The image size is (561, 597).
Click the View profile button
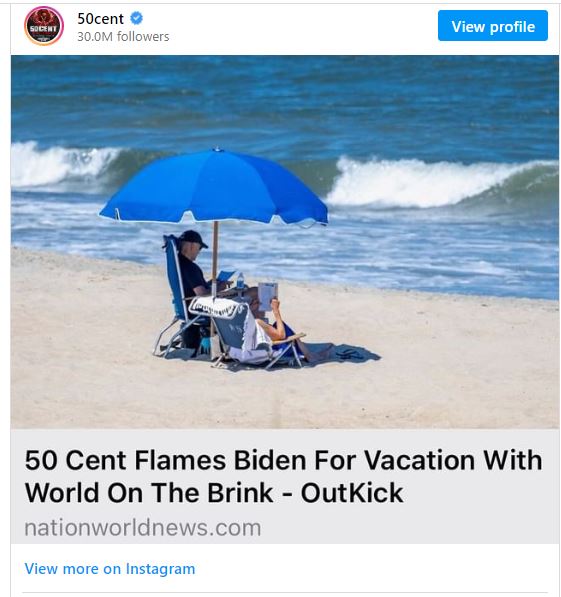click(493, 26)
